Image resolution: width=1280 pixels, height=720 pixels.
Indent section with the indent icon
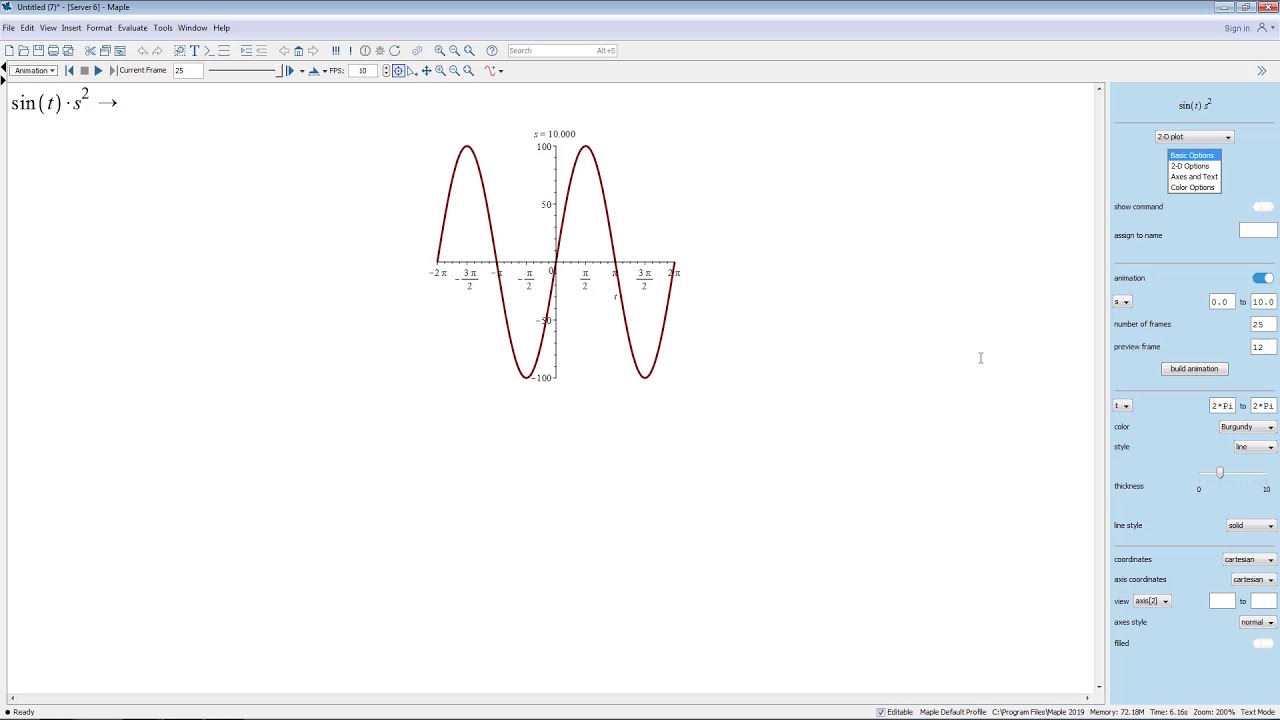pyautogui.click(x=246, y=51)
